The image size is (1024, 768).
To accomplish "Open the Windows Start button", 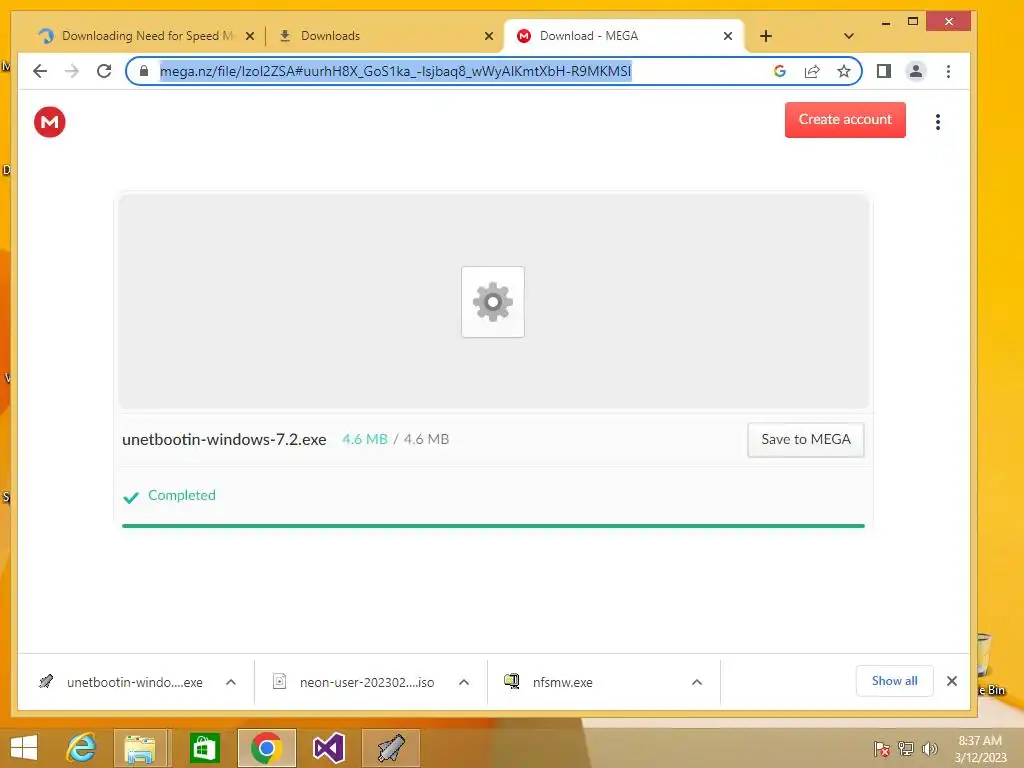I will click(x=24, y=748).
